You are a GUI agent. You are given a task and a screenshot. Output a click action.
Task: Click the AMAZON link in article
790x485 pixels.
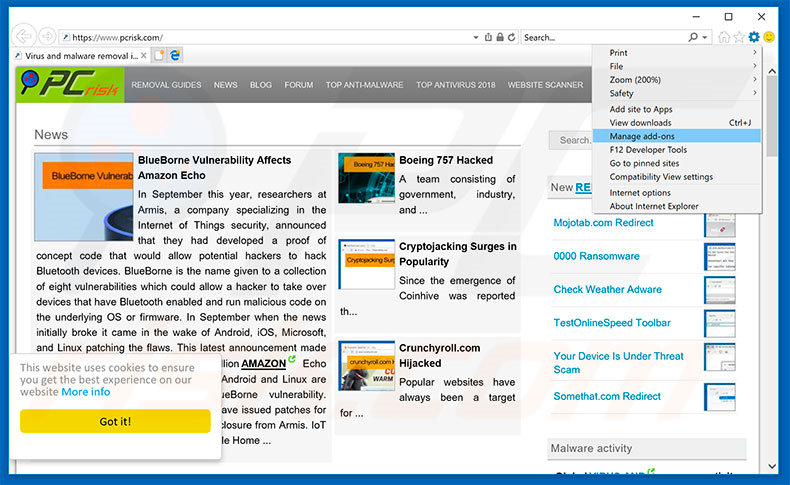(x=264, y=363)
